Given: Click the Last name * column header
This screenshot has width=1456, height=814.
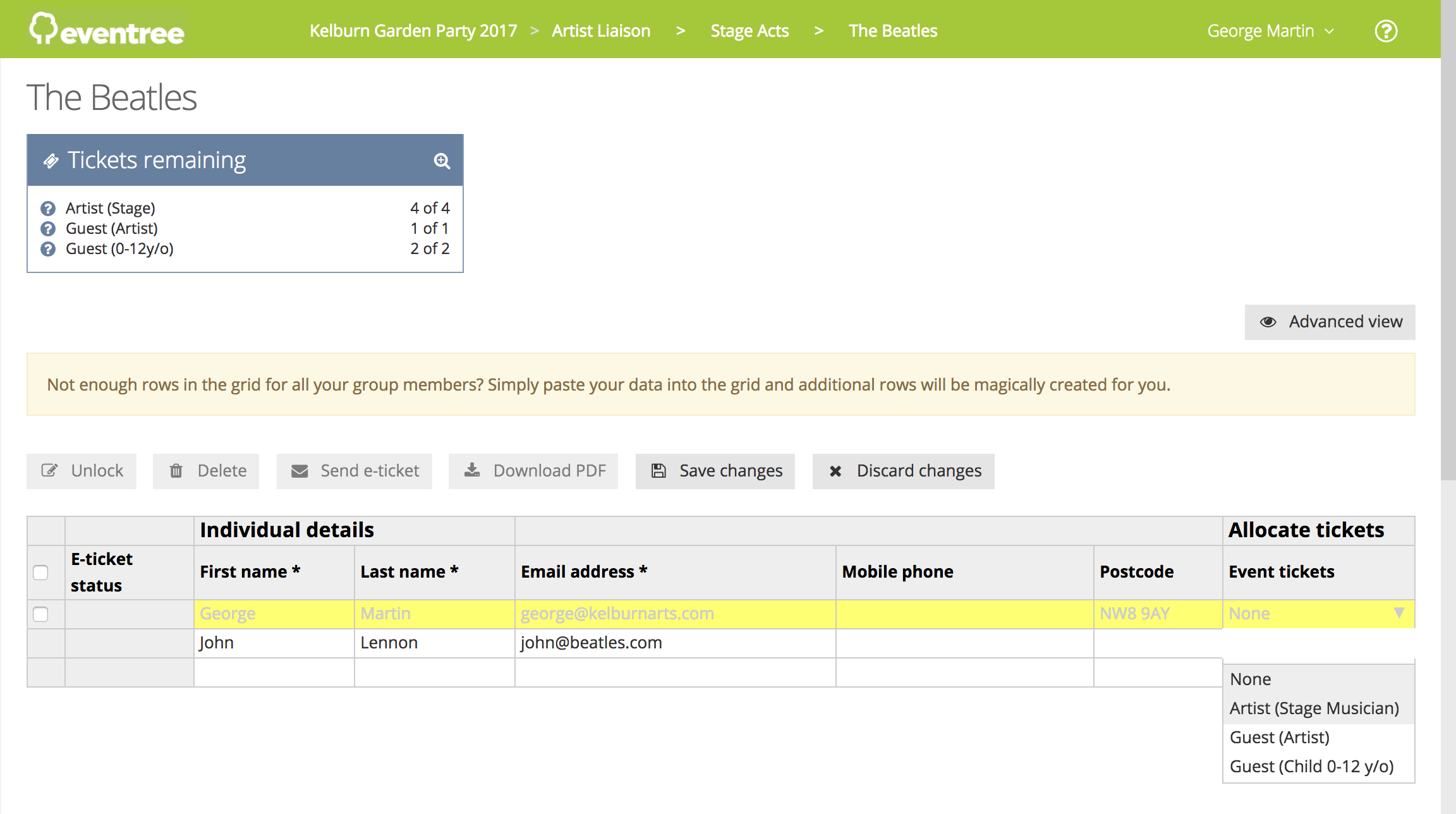Looking at the screenshot, I should (x=435, y=573).
